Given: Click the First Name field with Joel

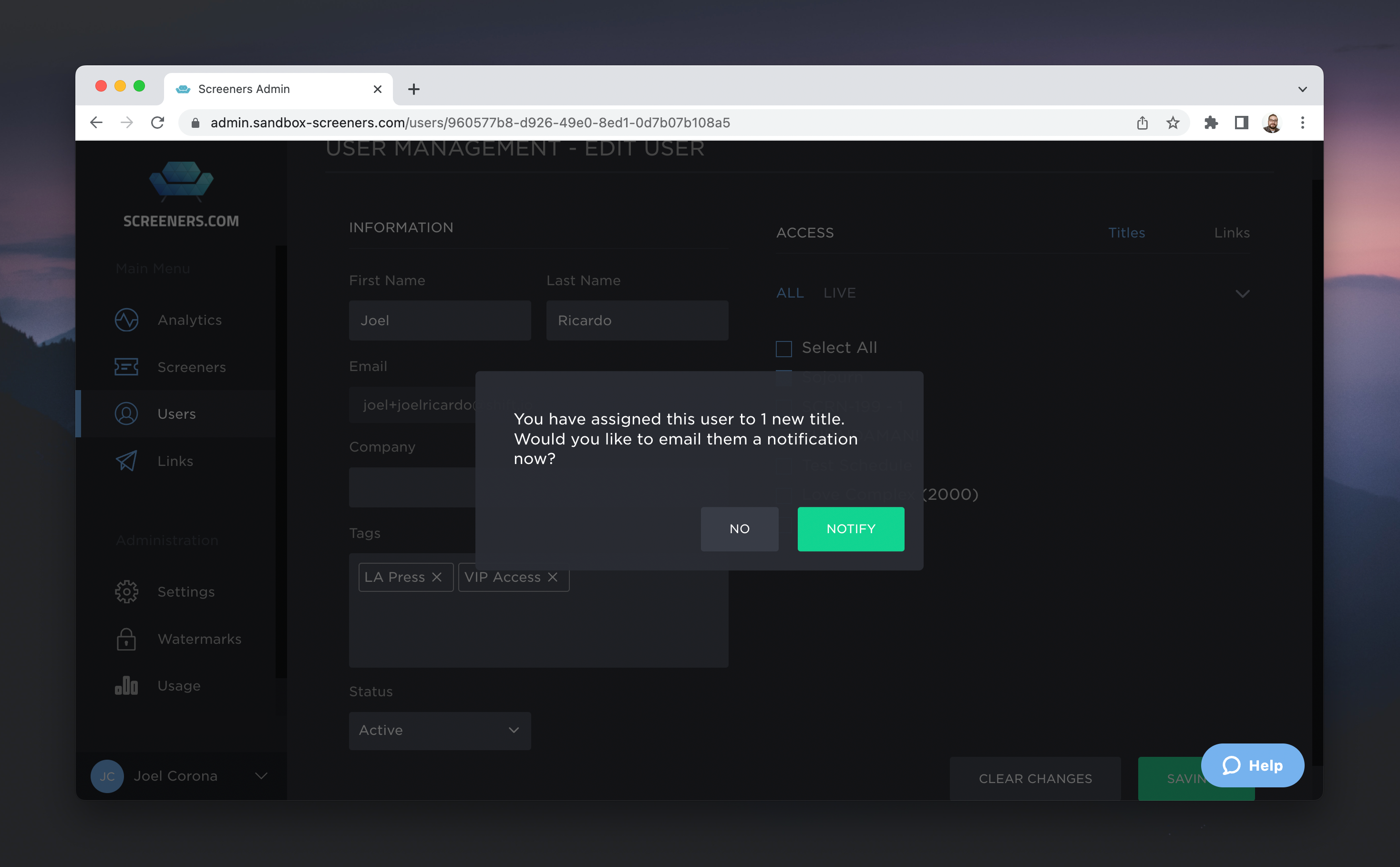Looking at the screenshot, I should point(440,320).
